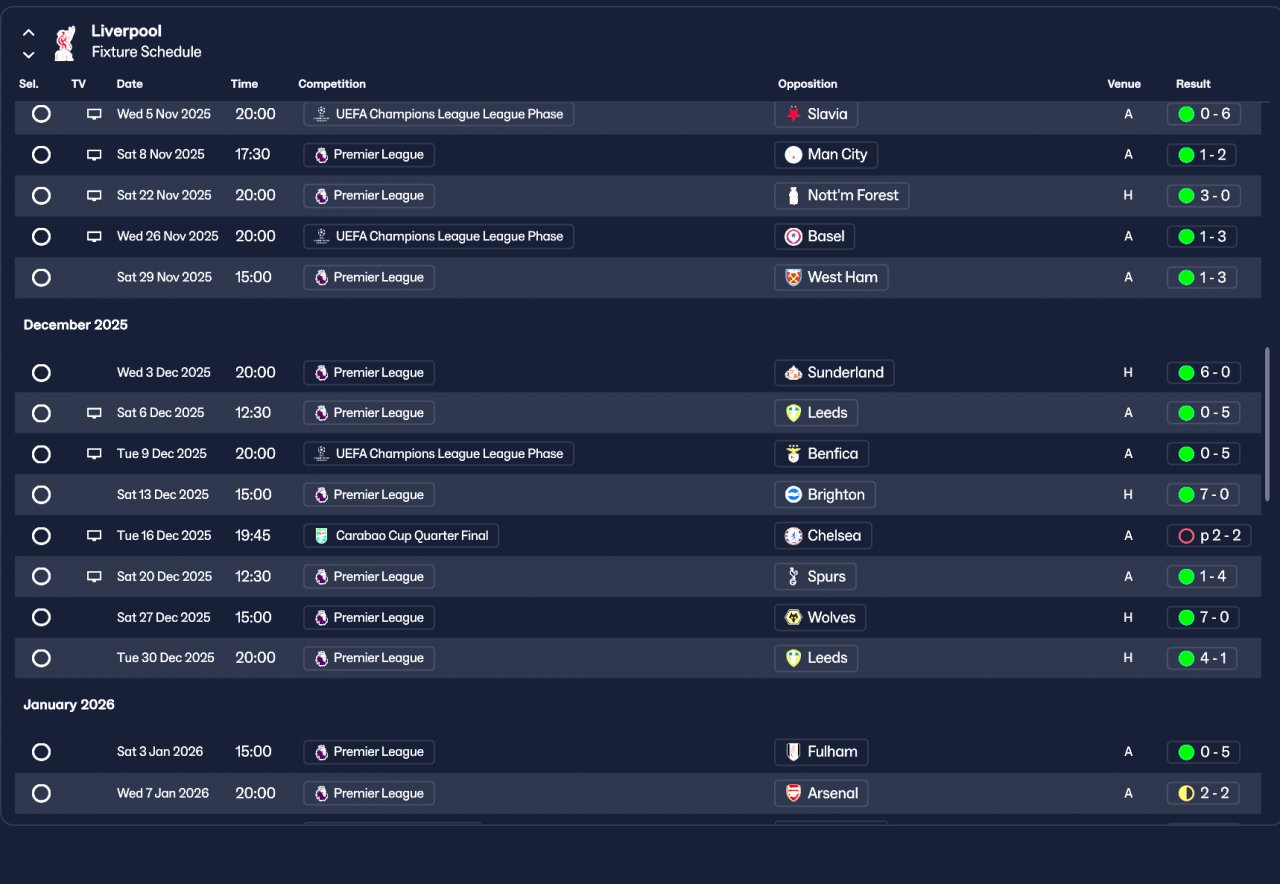Sort fixtures by Venue column header
Viewport: 1280px width, 884px height.
[x=1124, y=84]
